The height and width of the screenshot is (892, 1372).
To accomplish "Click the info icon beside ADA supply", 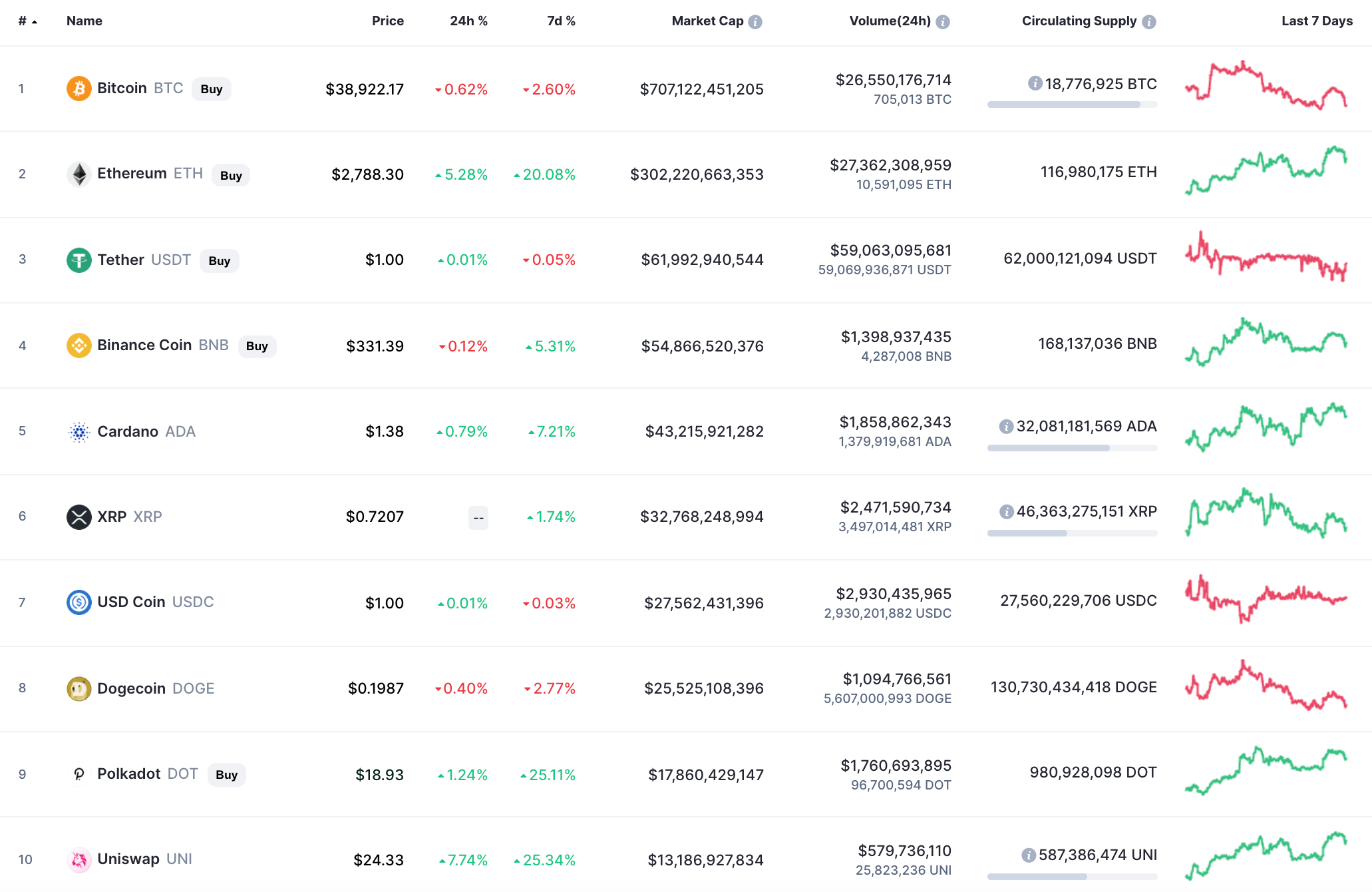I will point(1006,426).
